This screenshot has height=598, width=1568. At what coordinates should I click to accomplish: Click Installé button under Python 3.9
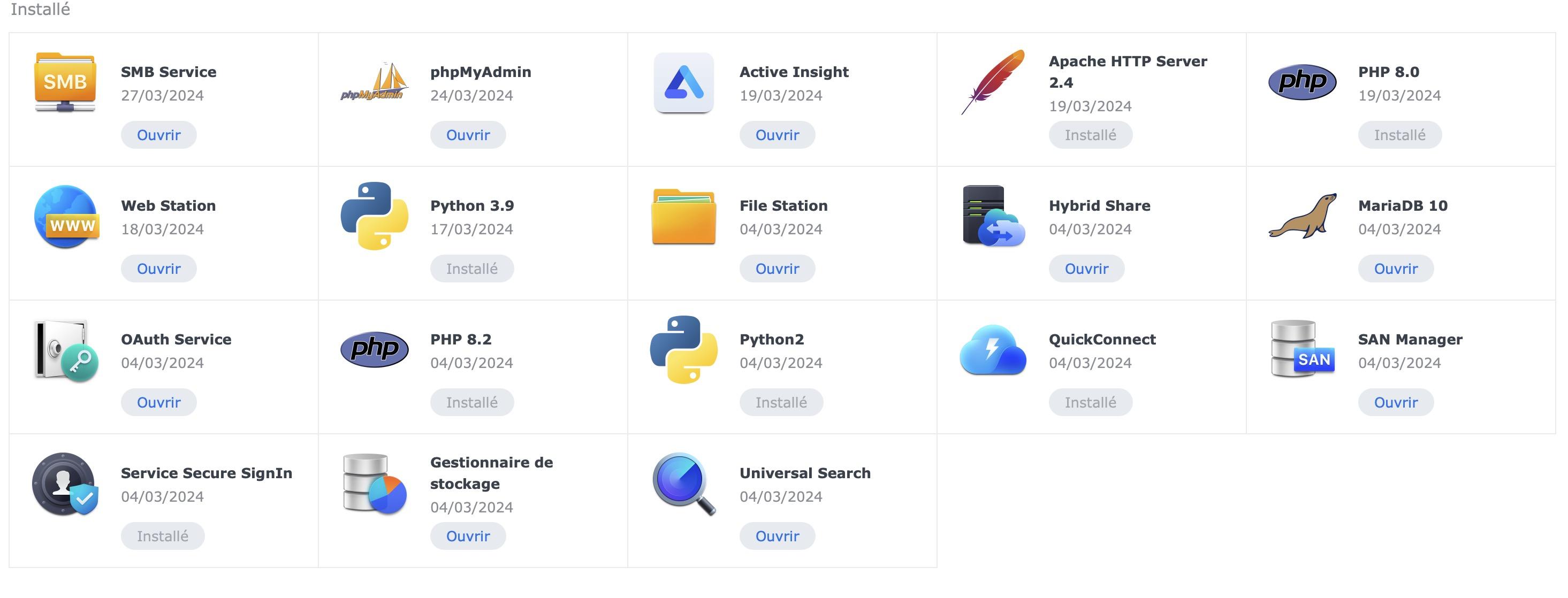472,269
